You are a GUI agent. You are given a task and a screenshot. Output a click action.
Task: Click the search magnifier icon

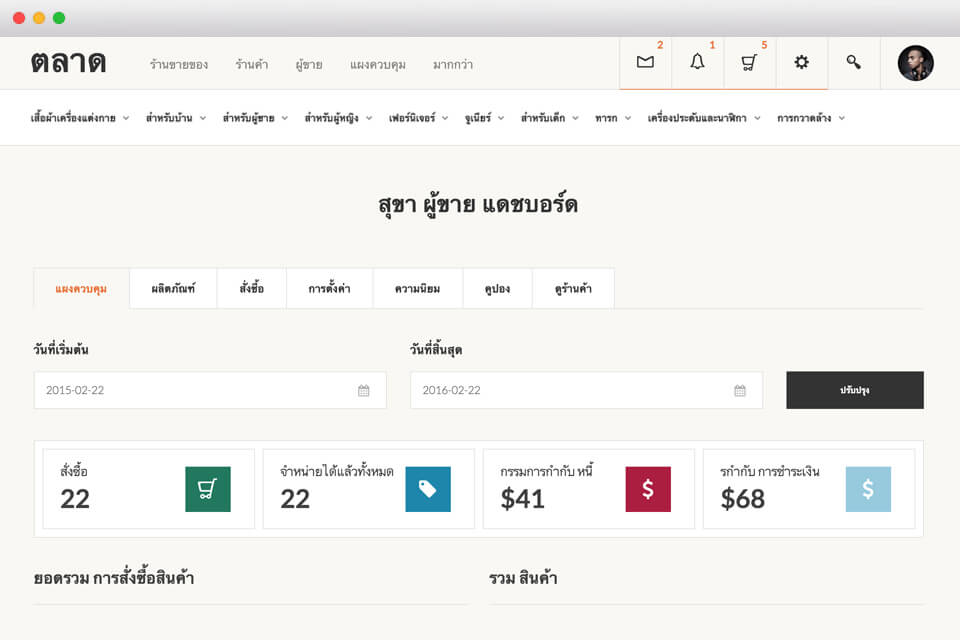pos(853,62)
